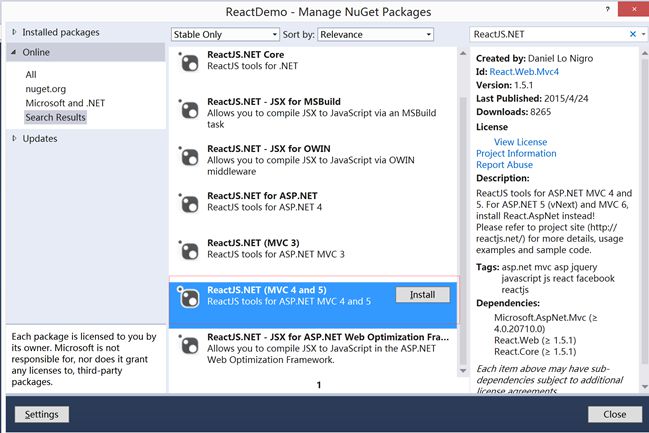The image size is (649, 433).
Task: Click the details pane scroll down arrow
Action: point(644,387)
